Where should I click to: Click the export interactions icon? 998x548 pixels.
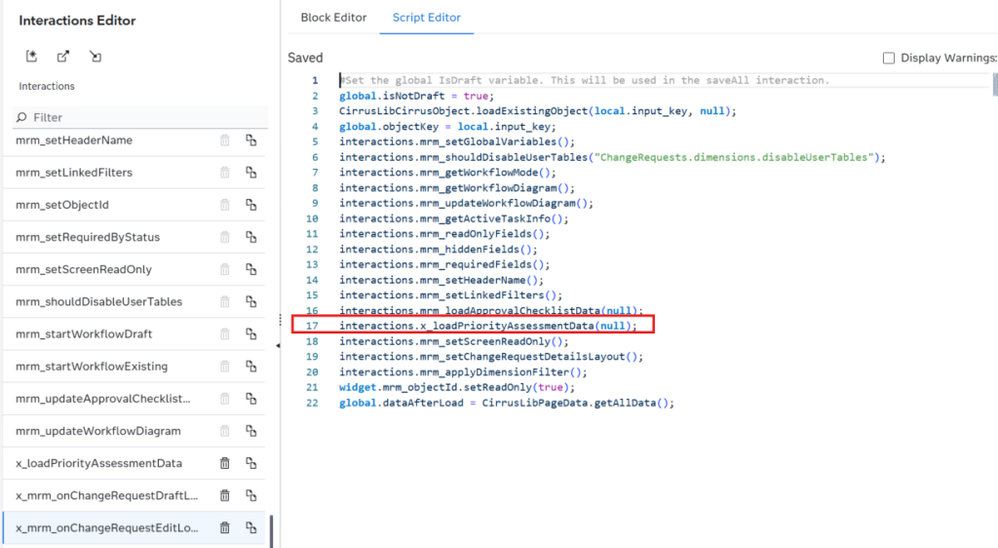(63, 56)
